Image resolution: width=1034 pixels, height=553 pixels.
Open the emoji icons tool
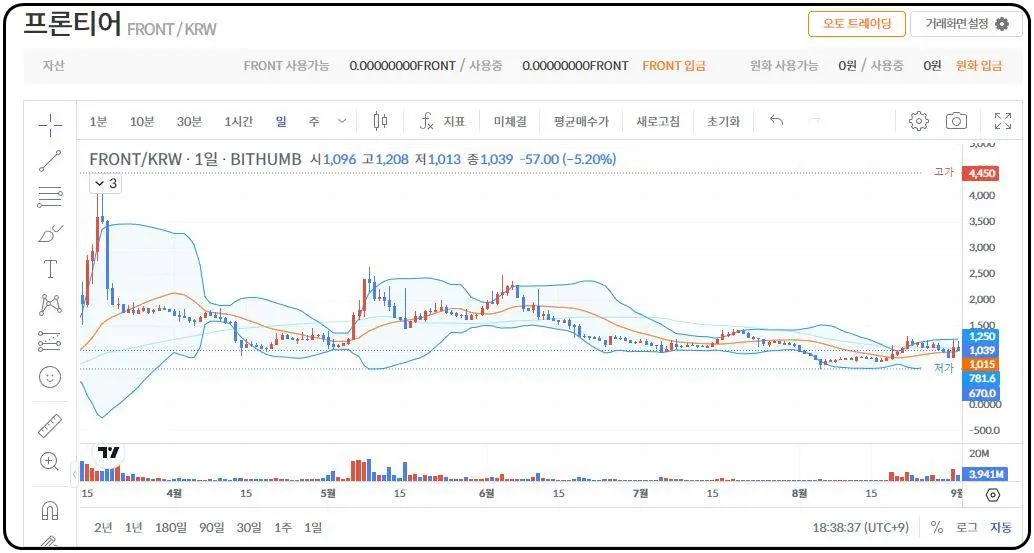[x=50, y=377]
